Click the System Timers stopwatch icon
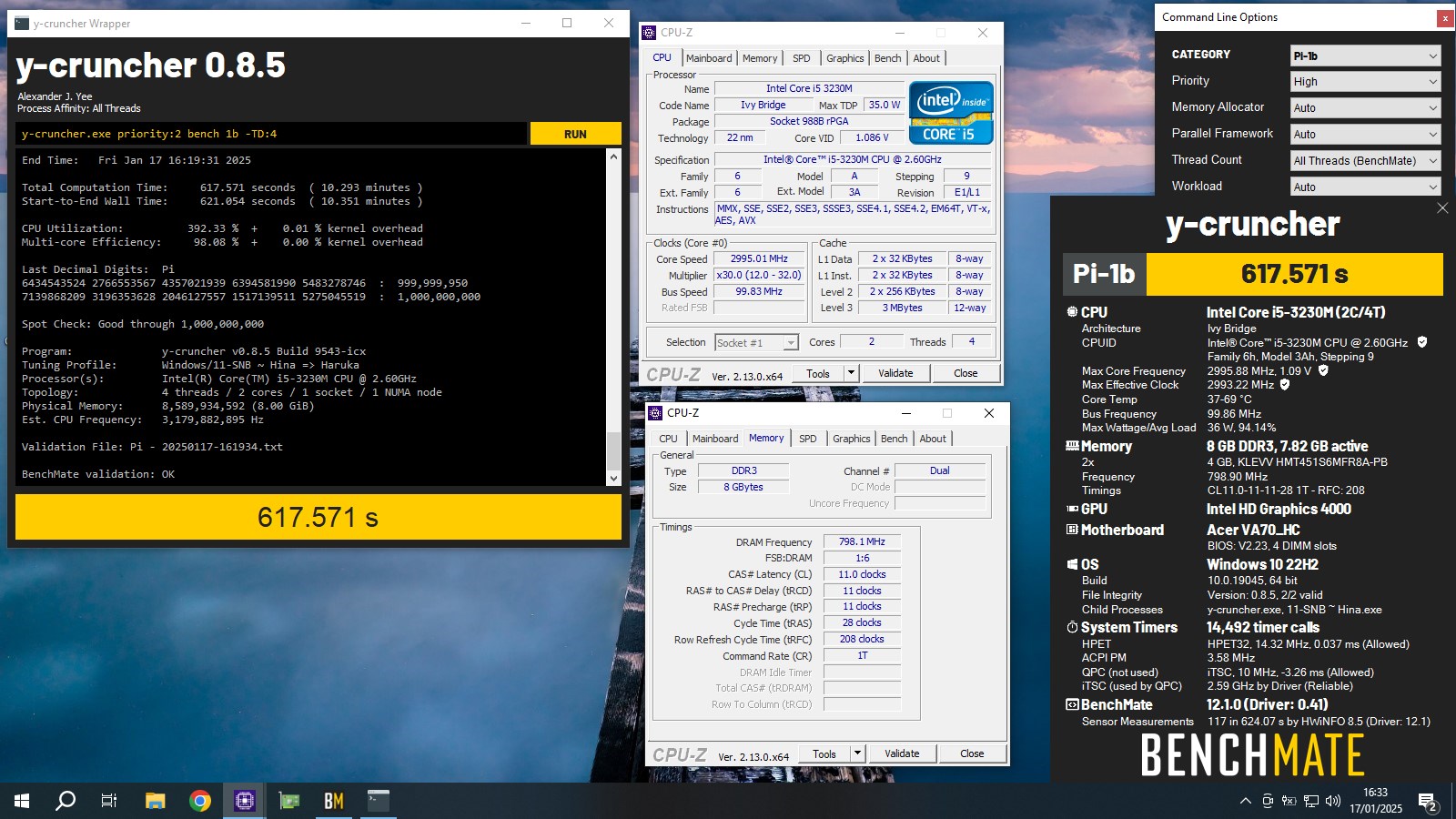1456x819 pixels. (1072, 627)
